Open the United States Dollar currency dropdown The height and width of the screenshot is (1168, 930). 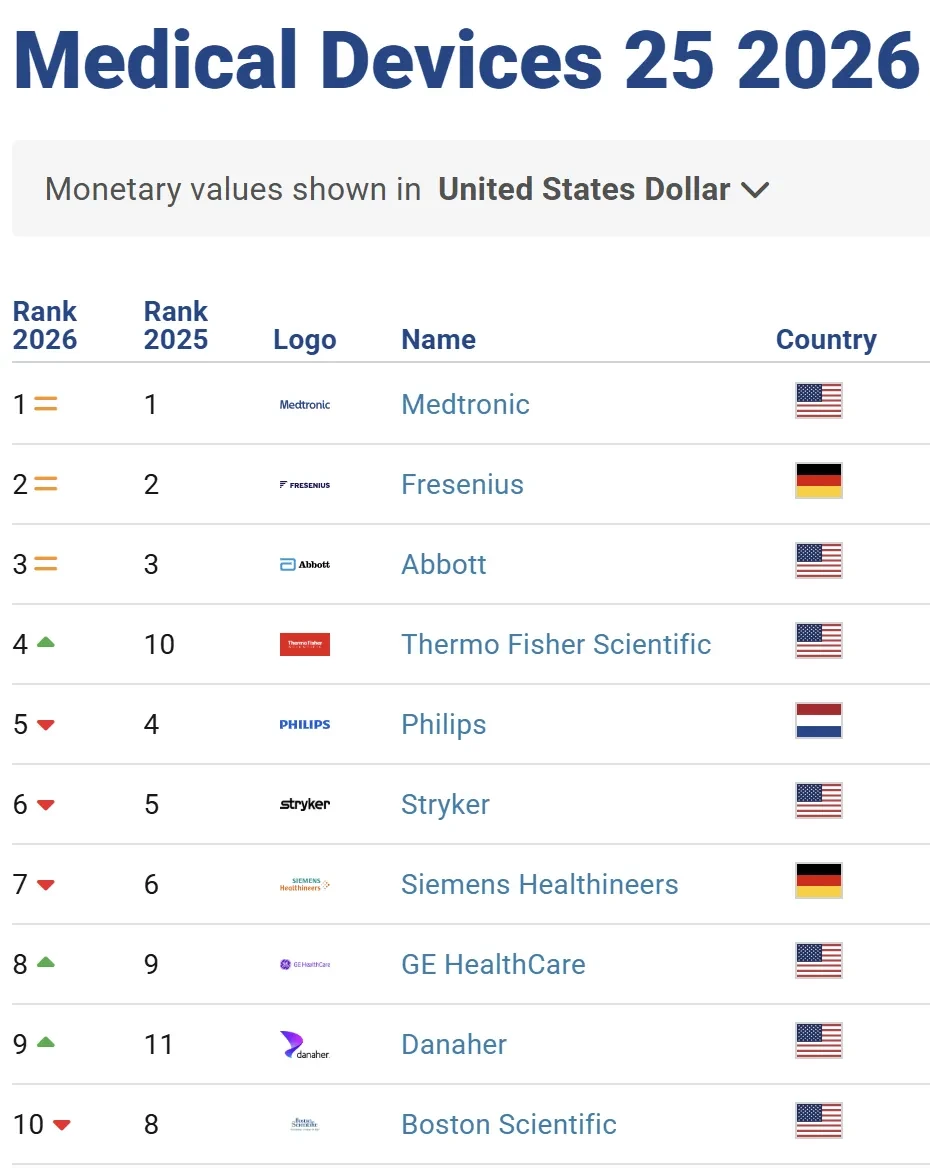click(603, 189)
